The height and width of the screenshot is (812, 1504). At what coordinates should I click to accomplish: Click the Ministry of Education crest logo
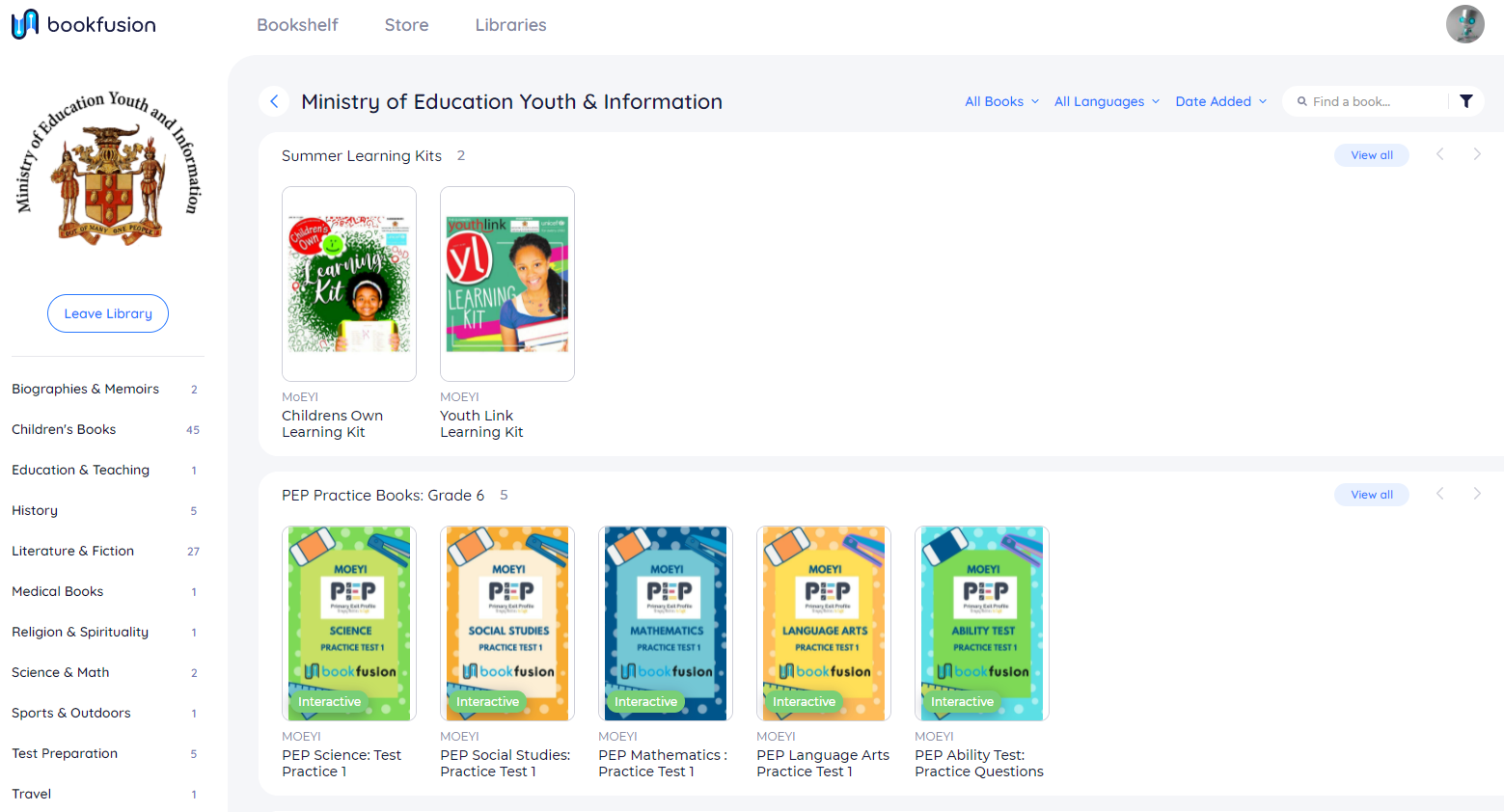tap(108, 168)
